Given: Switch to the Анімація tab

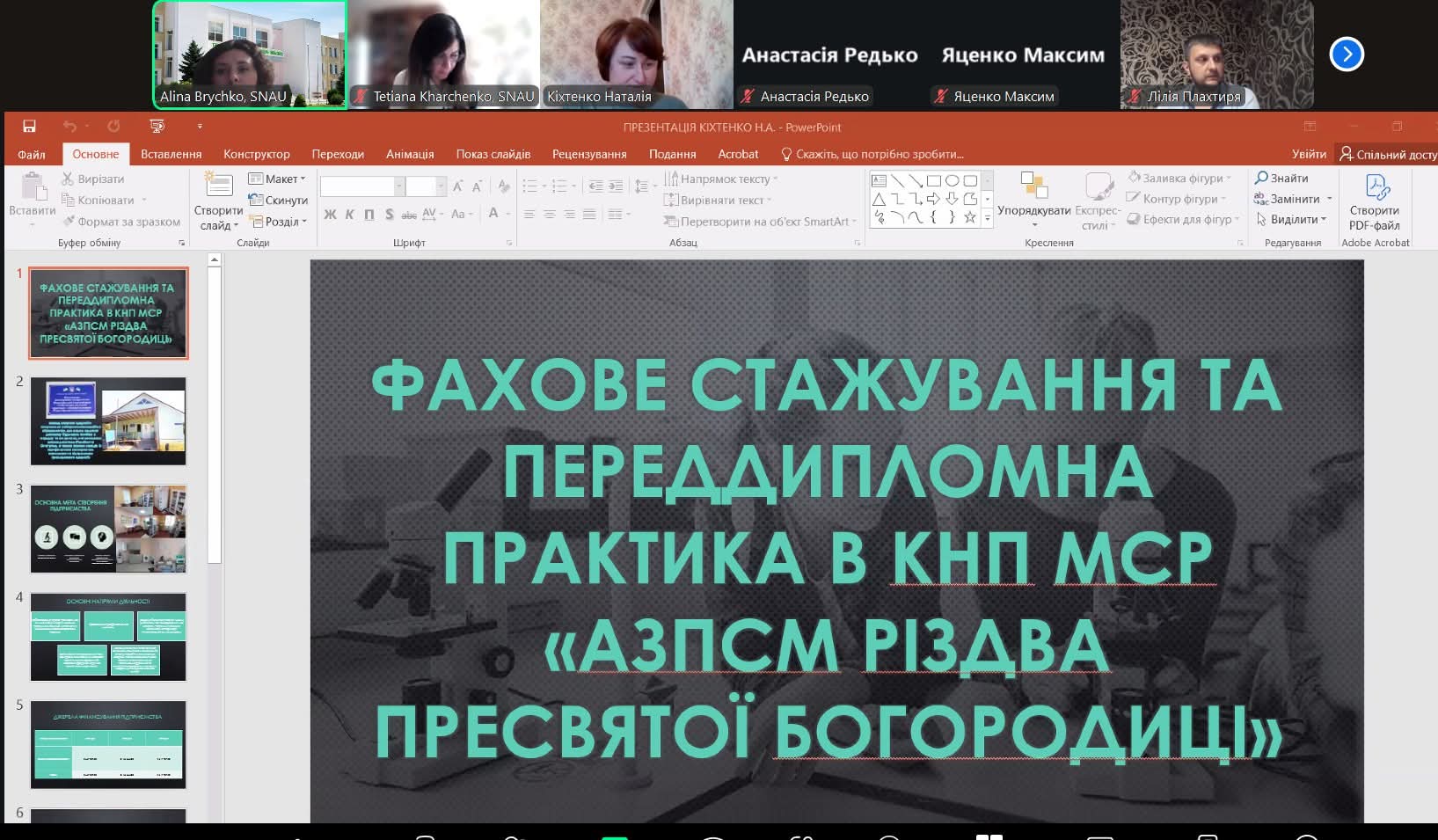Looking at the screenshot, I should pos(410,154).
